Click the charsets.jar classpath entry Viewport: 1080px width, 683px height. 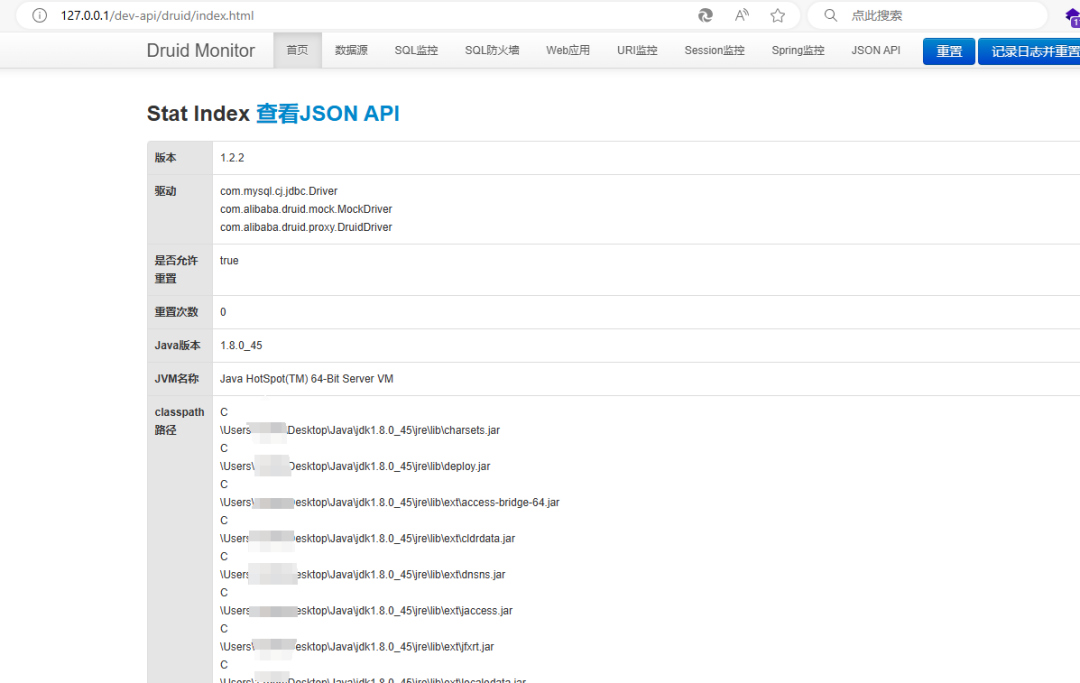pos(360,430)
